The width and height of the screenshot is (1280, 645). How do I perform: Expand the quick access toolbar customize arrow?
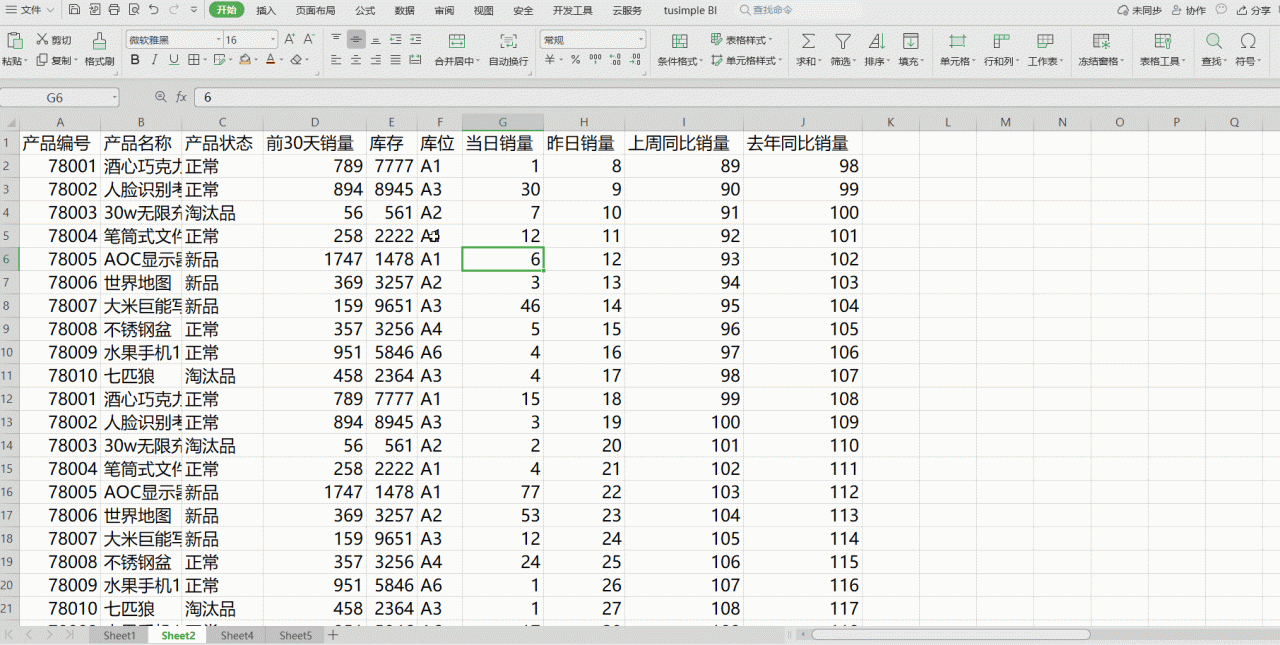[x=195, y=10]
